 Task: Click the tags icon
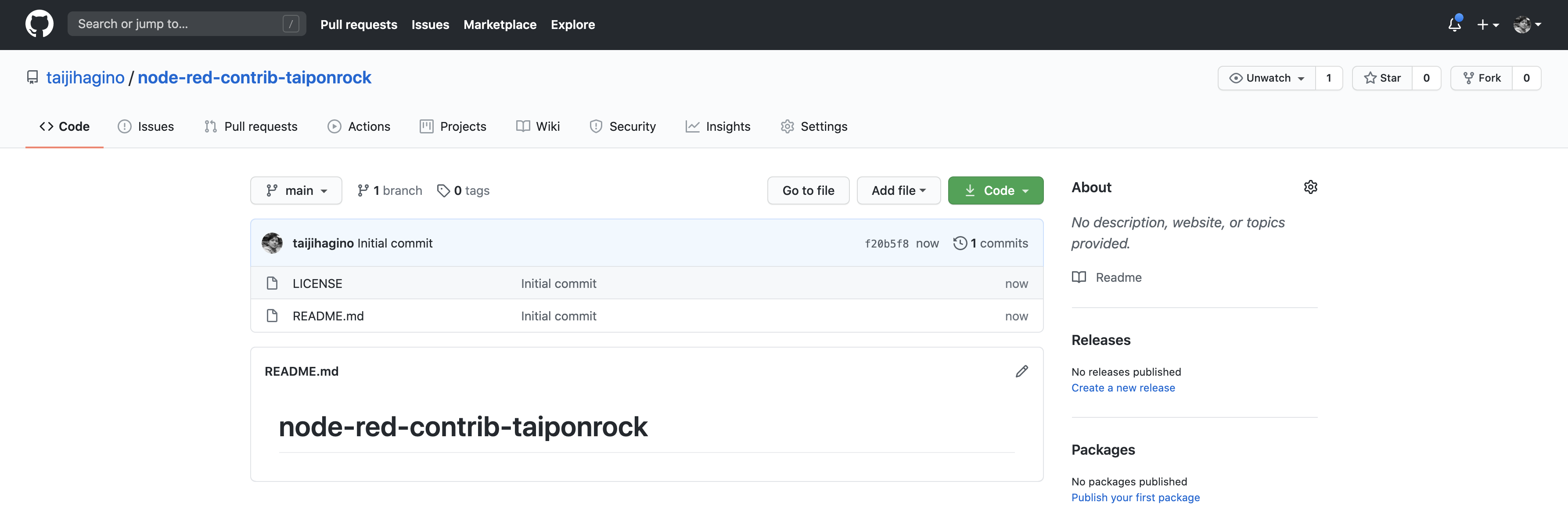[443, 191]
